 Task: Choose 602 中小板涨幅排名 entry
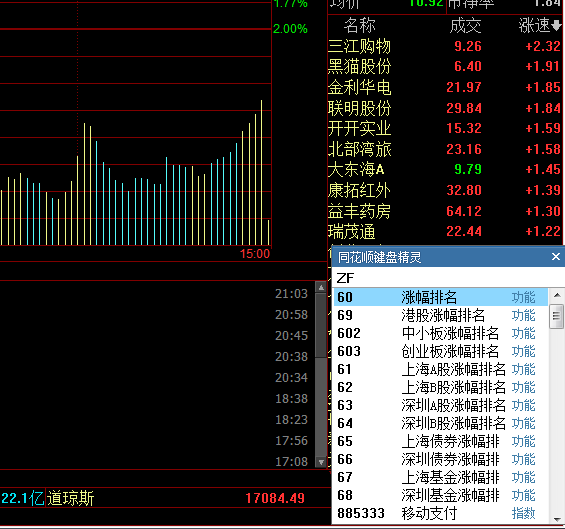click(x=440, y=333)
